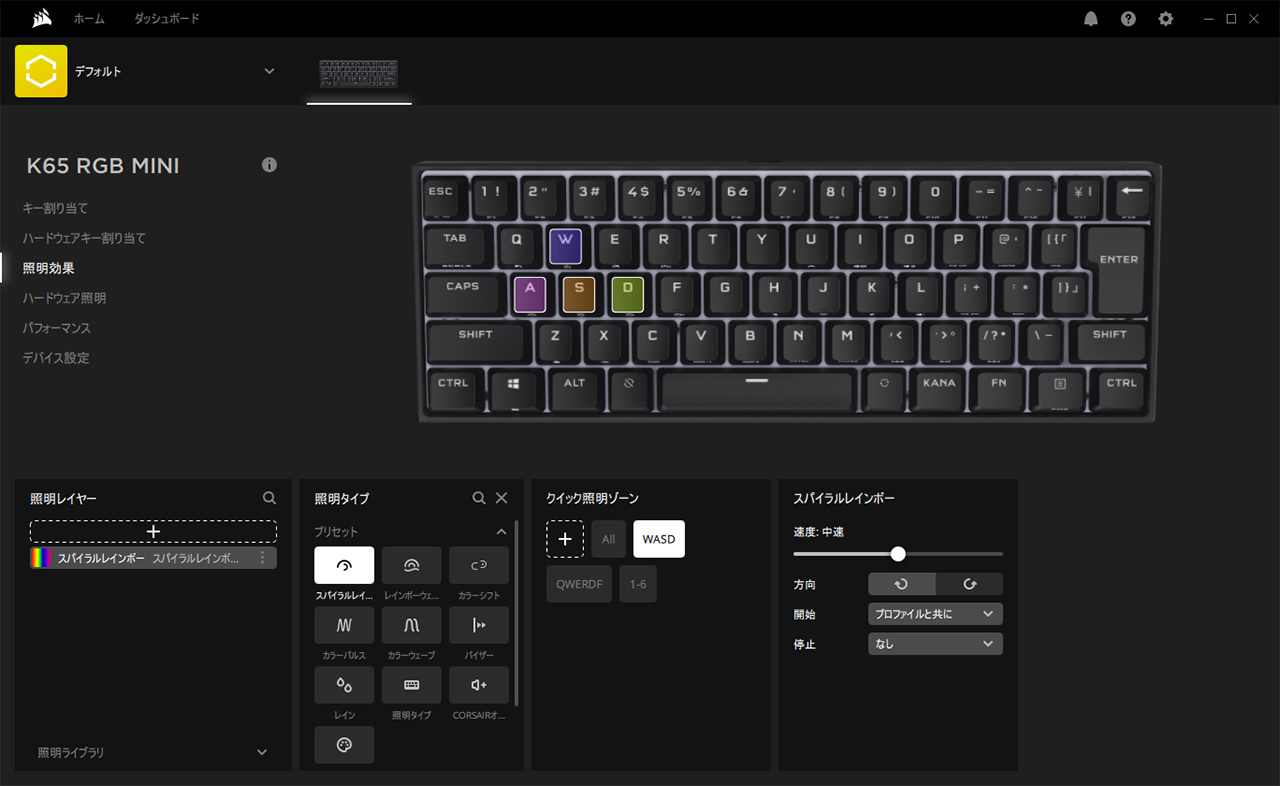Viewport: 1280px width, 786px height.
Task: Click the iCUE sail logo
Action: coord(41,19)
